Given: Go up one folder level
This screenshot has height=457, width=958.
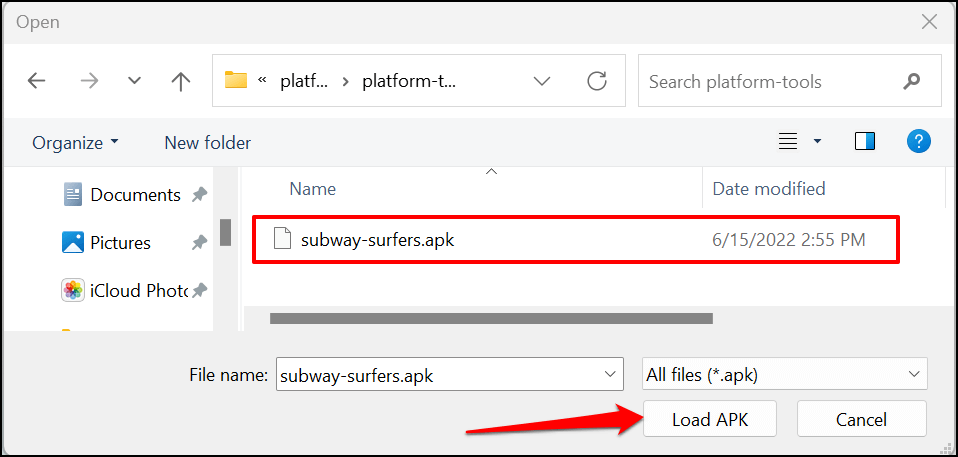Looking at the screenshot, I should (x=180, y=82).
